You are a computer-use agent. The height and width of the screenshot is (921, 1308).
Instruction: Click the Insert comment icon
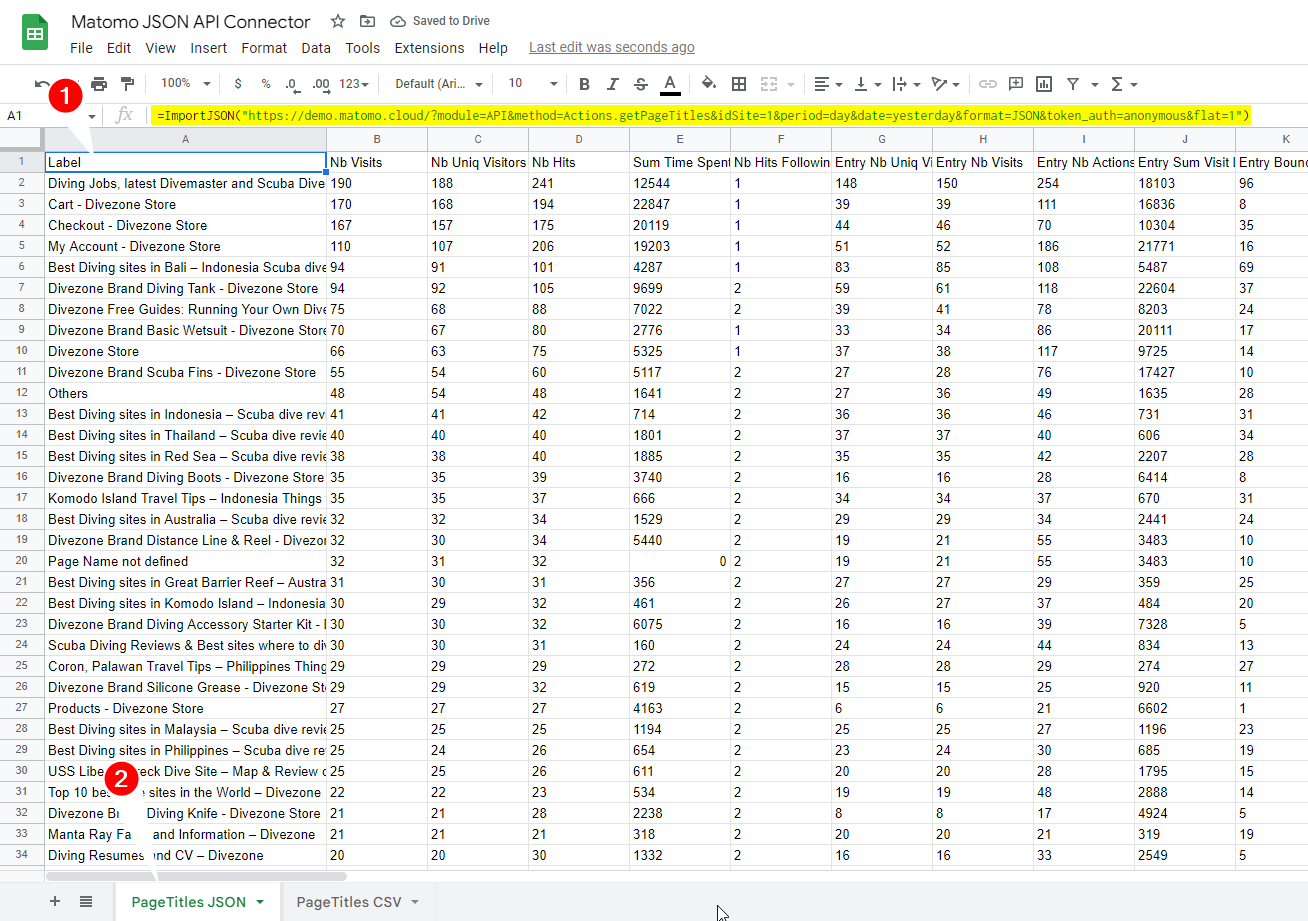1016,84
